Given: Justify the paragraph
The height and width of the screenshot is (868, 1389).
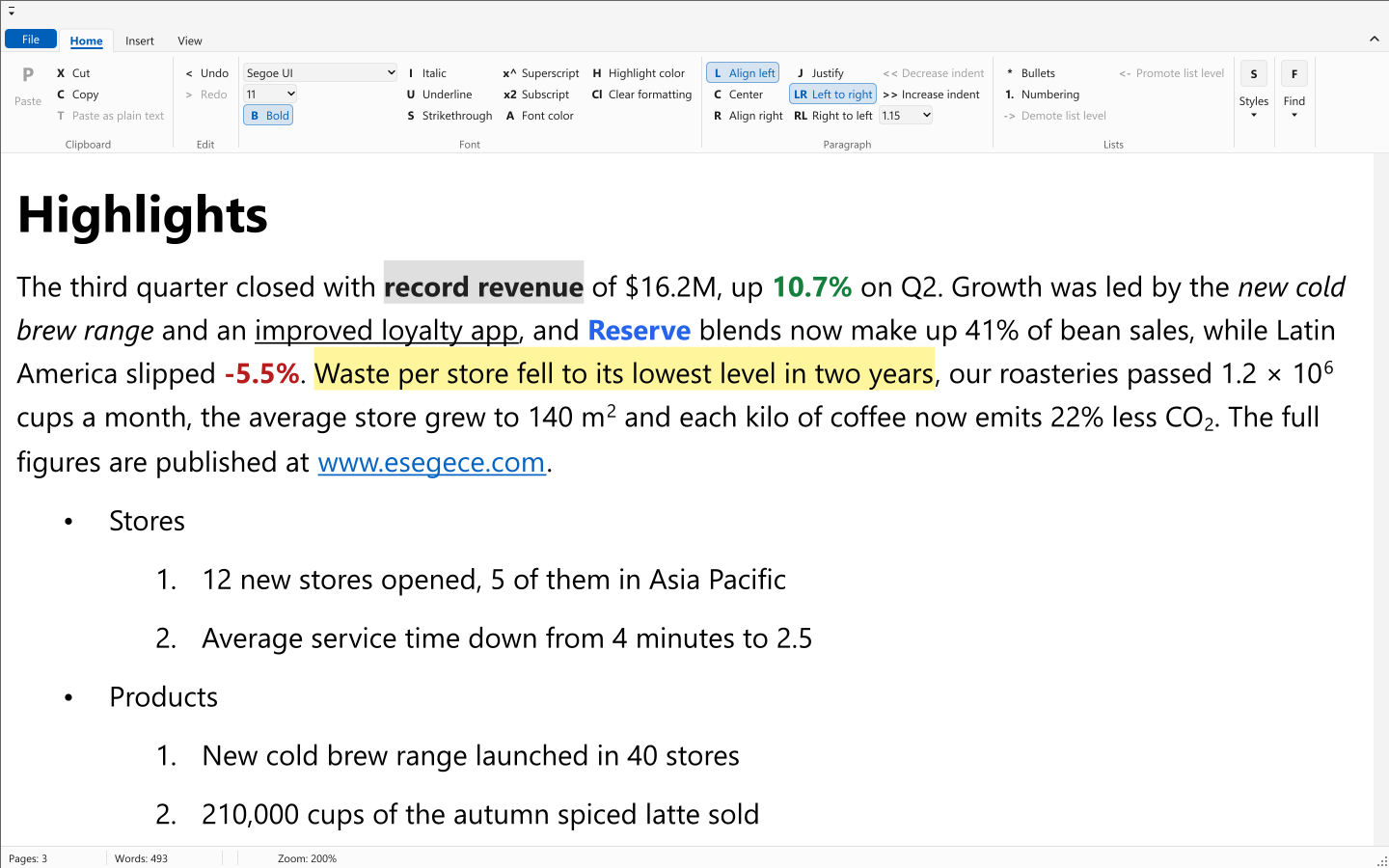Looking at the screenshot, I should click(820, 73).
